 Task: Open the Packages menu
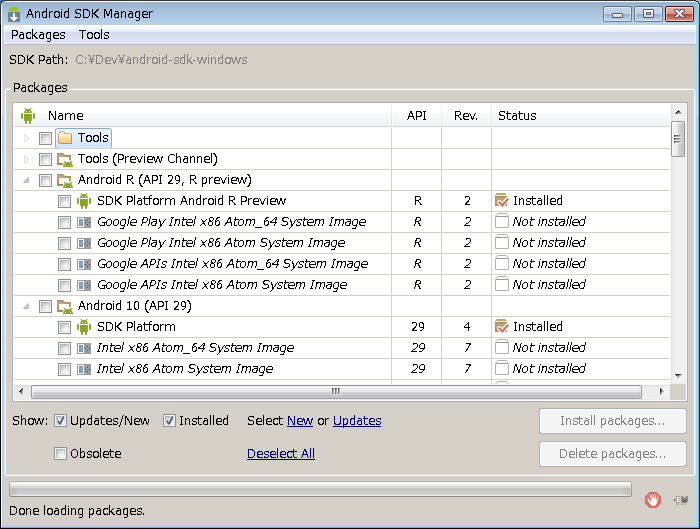click(x=38, y=34)
